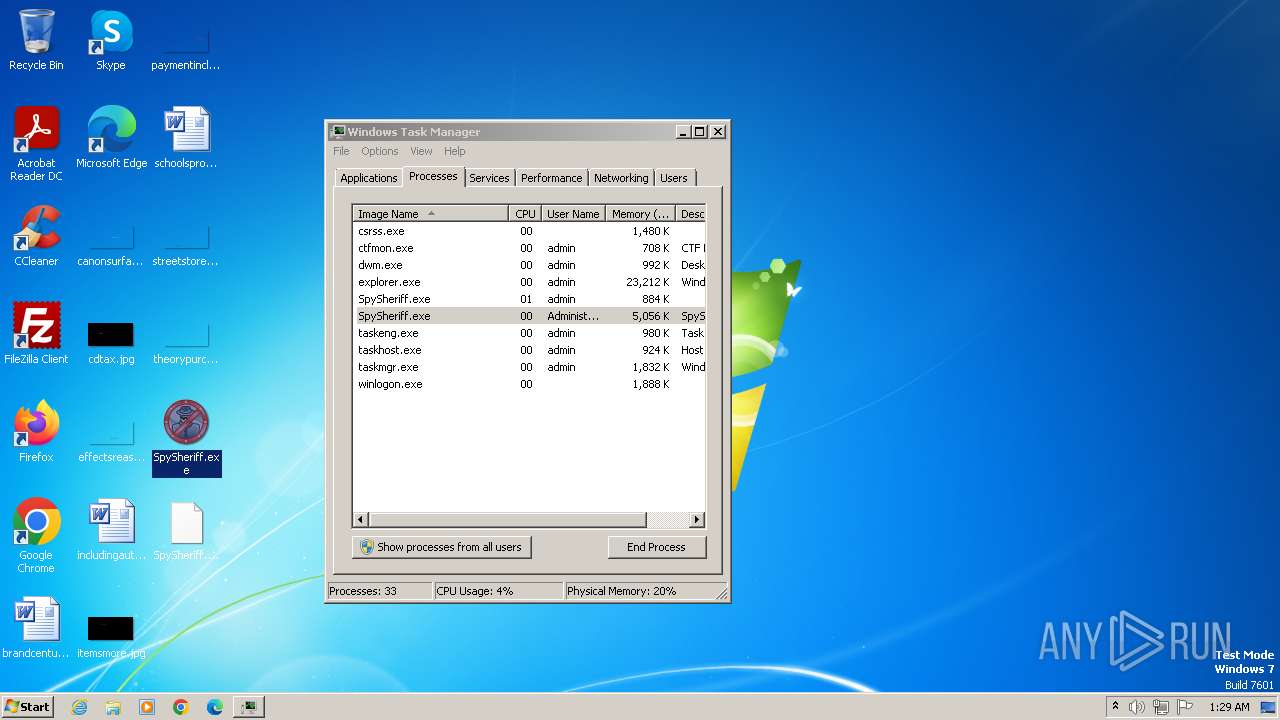Open the View menu in Task Manager
This screenshot has width=1280, height=720.
click(x=421, y=151)
